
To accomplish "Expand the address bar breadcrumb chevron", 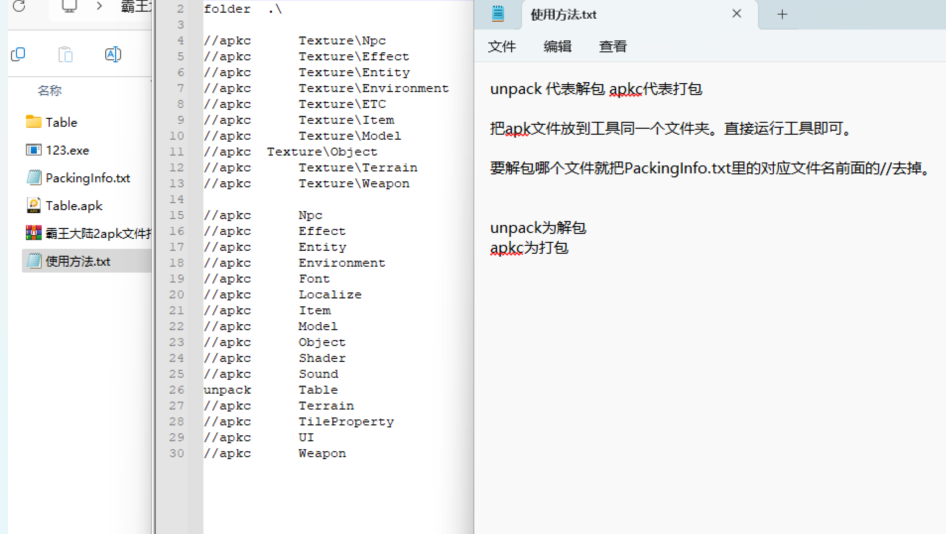I will (99, 7).
